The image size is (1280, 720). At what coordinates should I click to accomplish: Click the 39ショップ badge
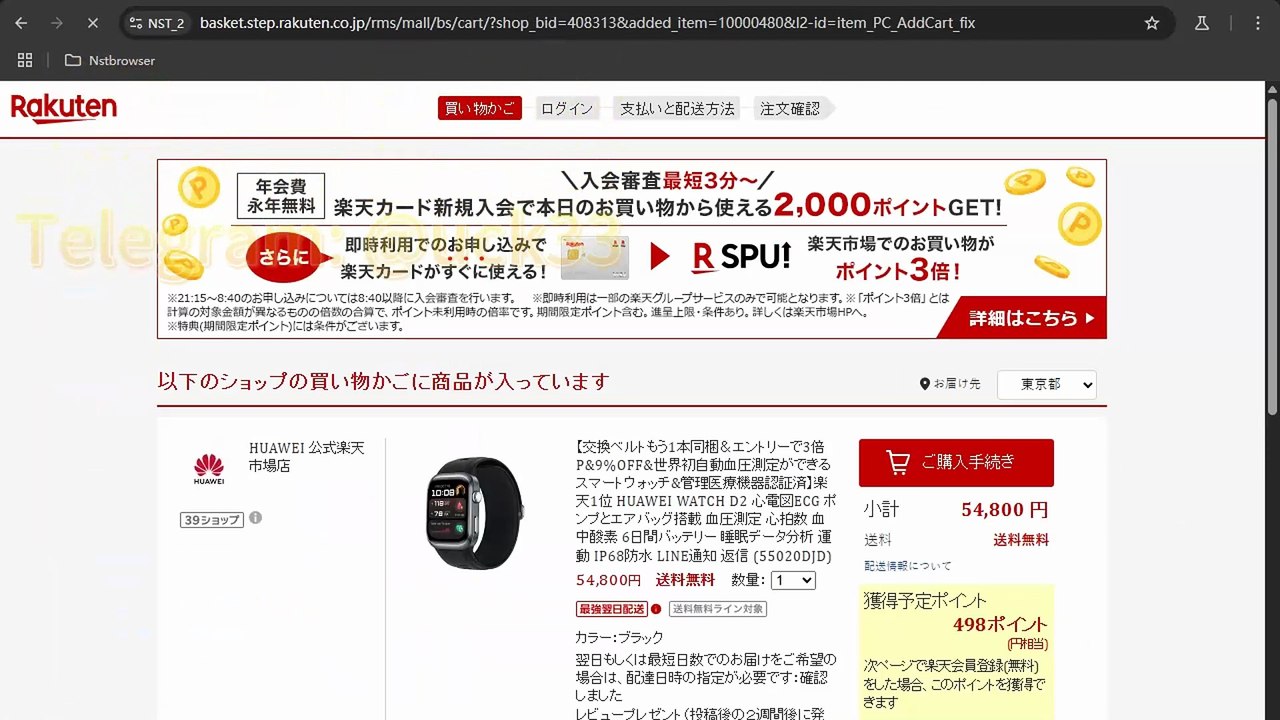point(212,519)
